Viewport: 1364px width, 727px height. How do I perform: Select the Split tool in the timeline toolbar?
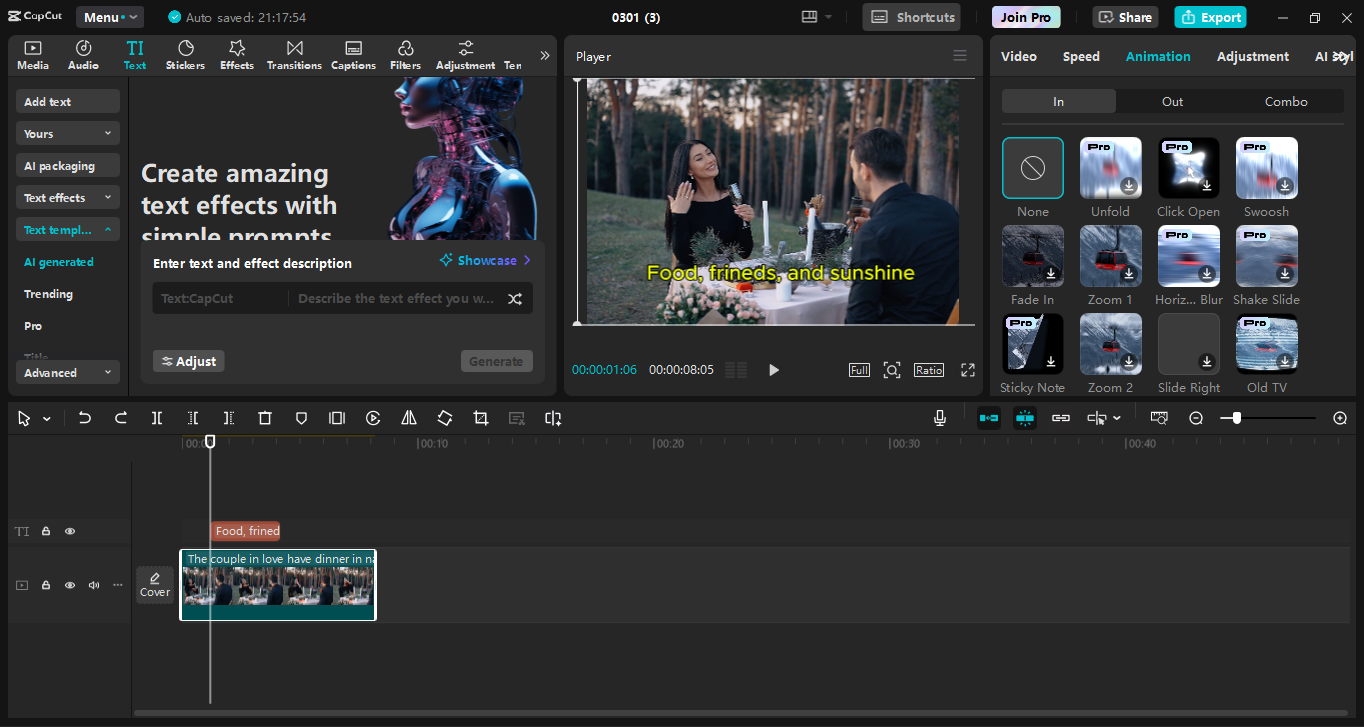coord(157,418)
